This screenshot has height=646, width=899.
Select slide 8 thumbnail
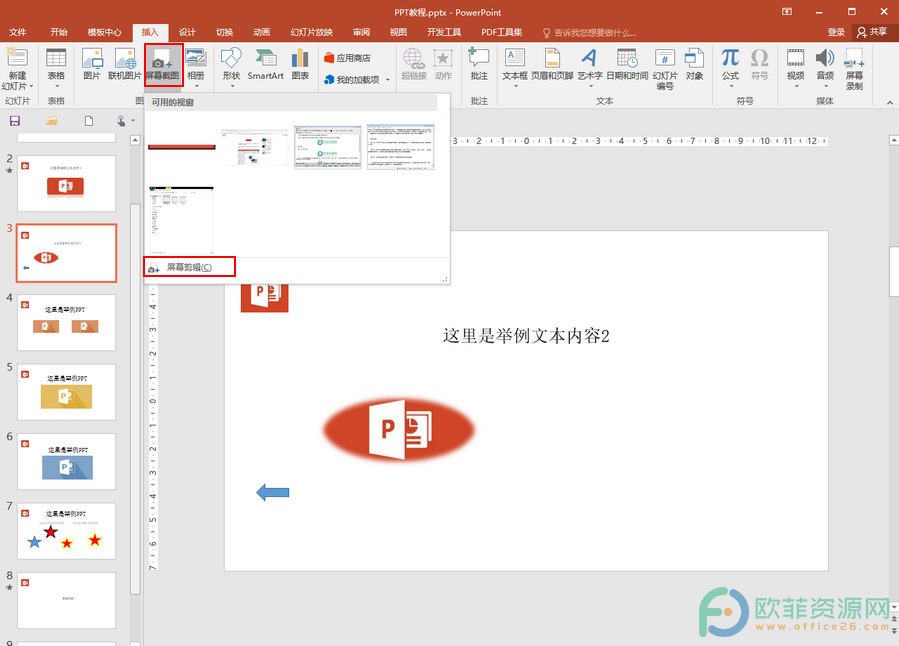(67, 600)
